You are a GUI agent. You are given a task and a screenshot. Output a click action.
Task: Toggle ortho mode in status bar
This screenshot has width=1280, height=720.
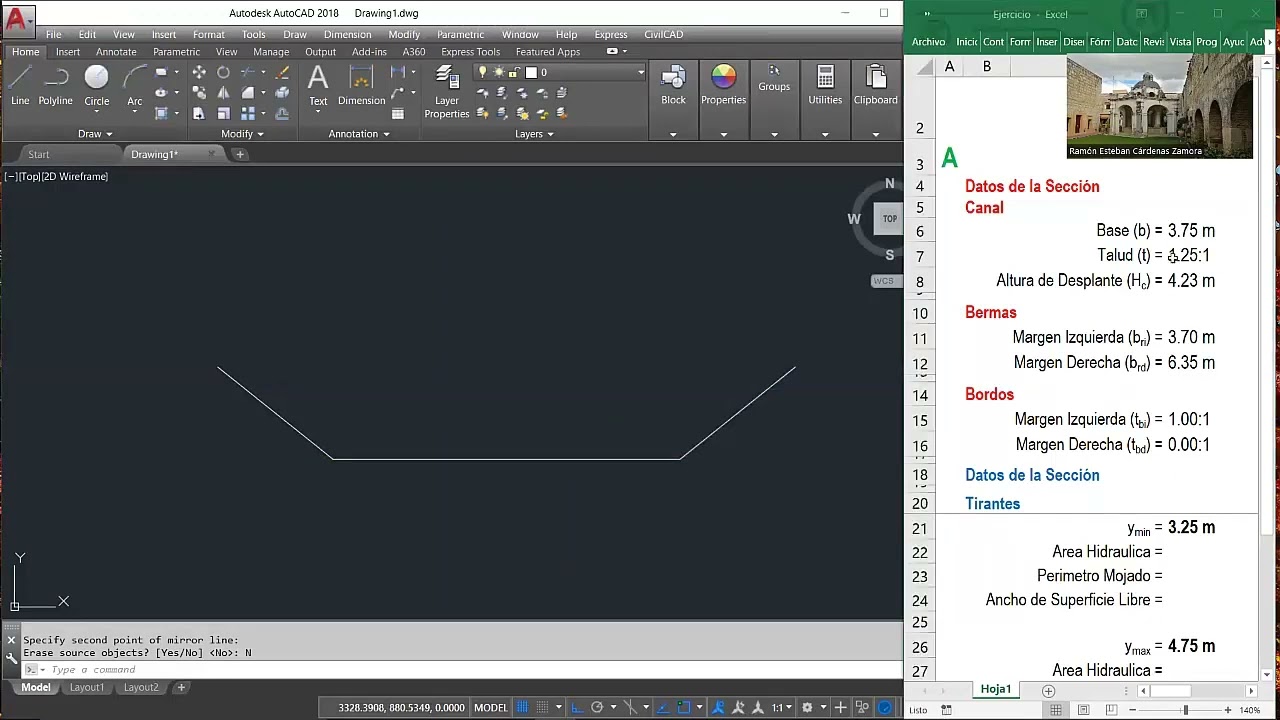[x=577, y=707]
